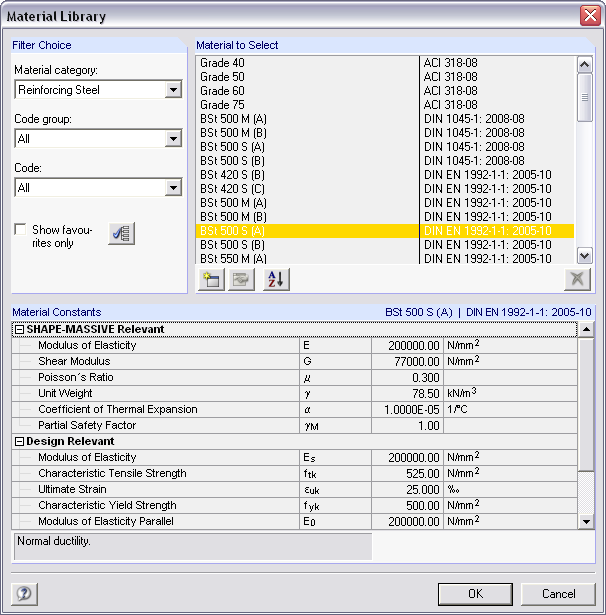Open help with the question mark icon
Screen dimensions: 606x615
pos(24,594)
